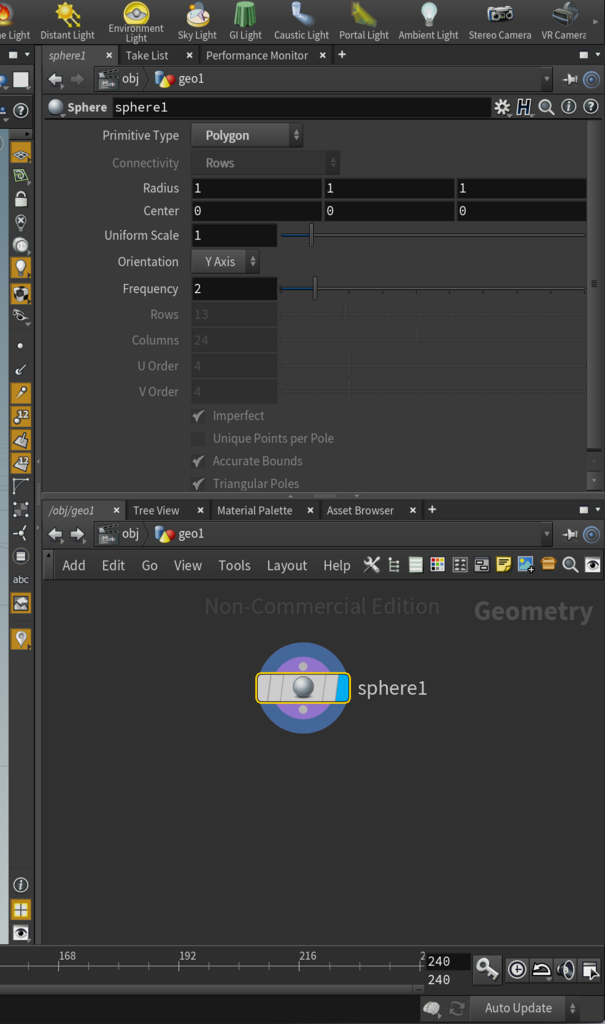
Task: Expand the parameter pane path history dropdown
Action: click(x=546, y=79)
